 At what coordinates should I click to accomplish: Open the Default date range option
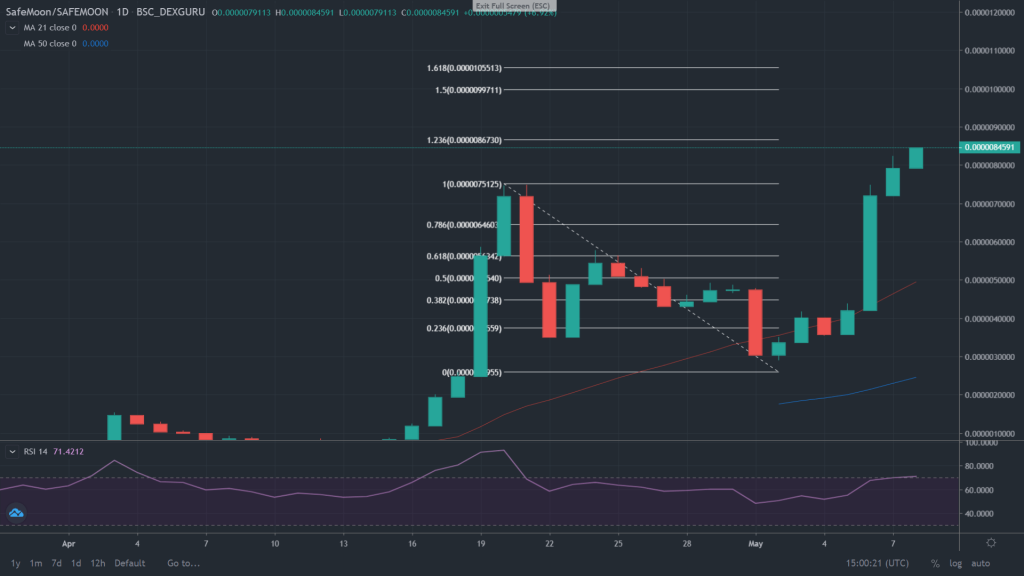pyautogui.click(x=128, y=563)
